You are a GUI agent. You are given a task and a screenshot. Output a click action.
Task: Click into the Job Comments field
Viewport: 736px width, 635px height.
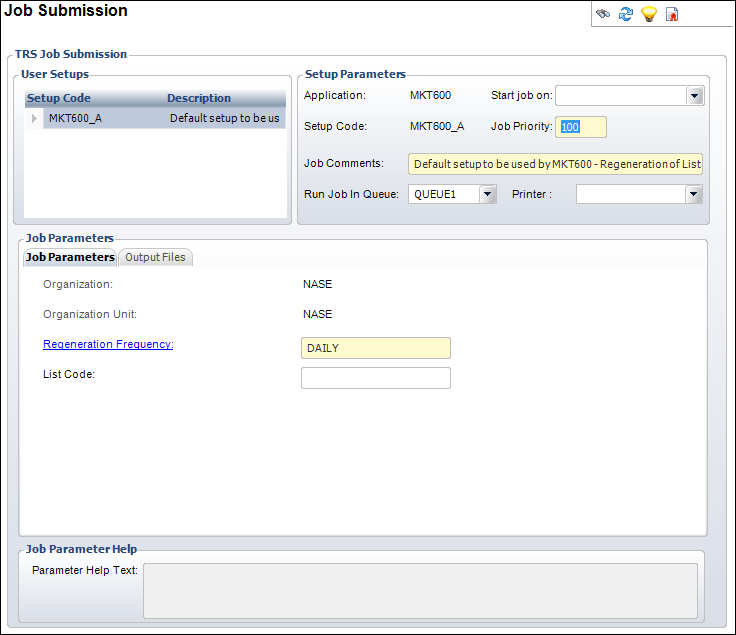tap(555, 163)
